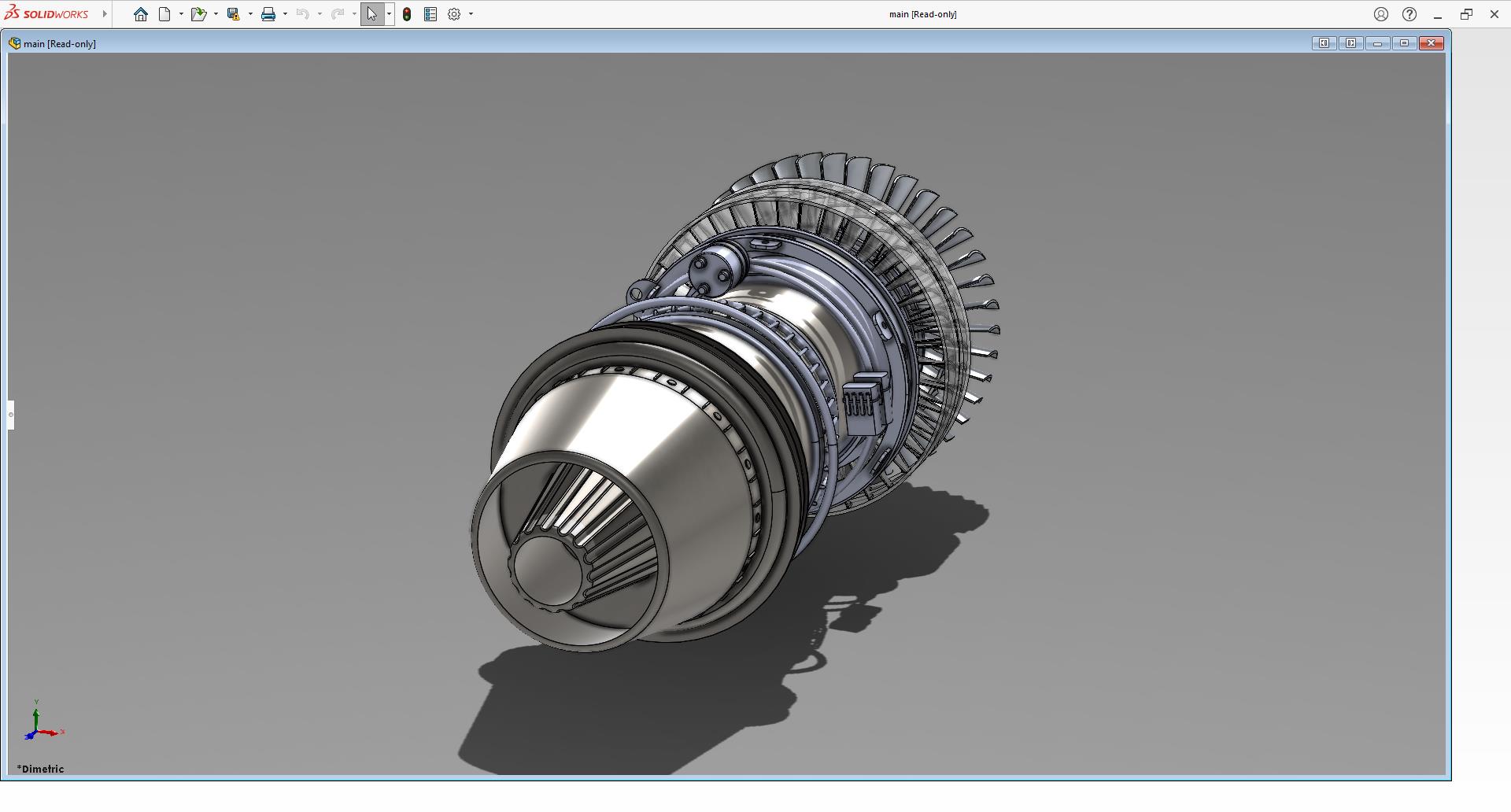Click the SOLIDWORKS logo
The height and width of the screenshot is (812, 1511).
pyautogui.click(x=47, y=14)
